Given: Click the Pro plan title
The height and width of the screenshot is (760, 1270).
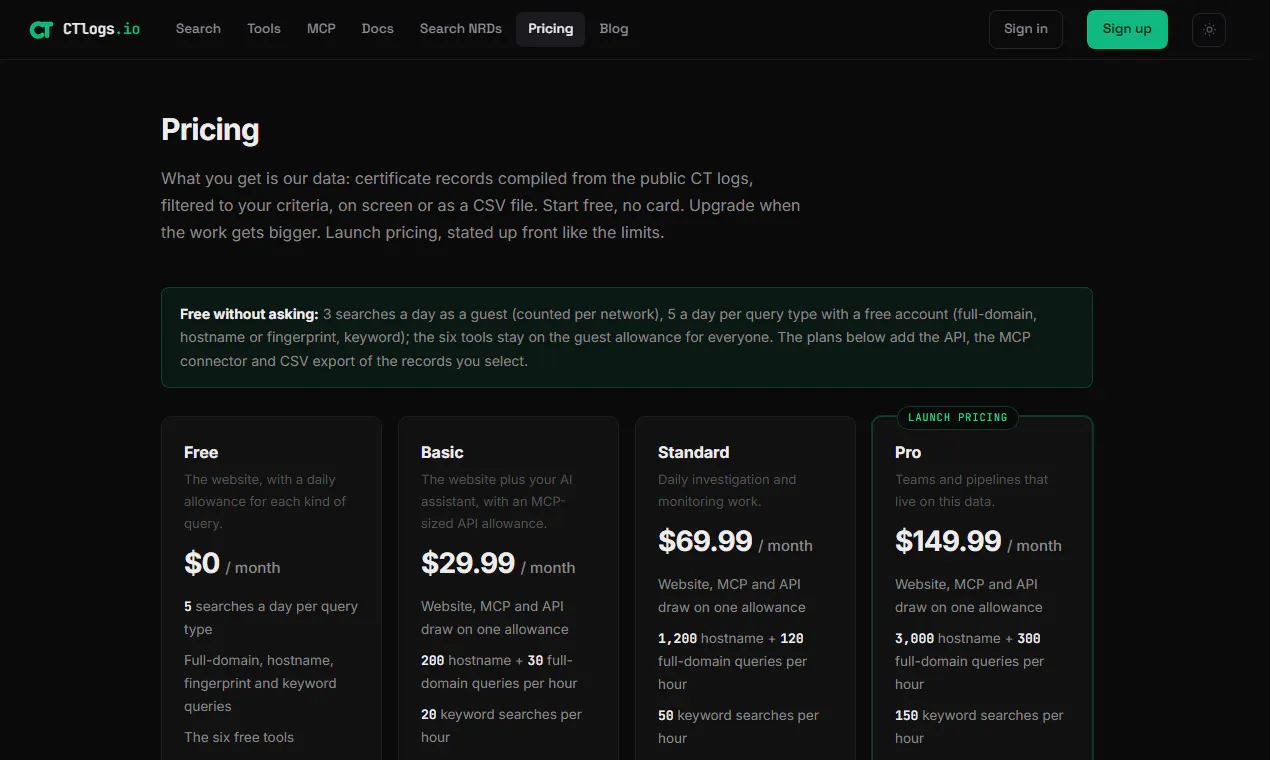Looking at the screenshot, I should click(x=908, y=452).
